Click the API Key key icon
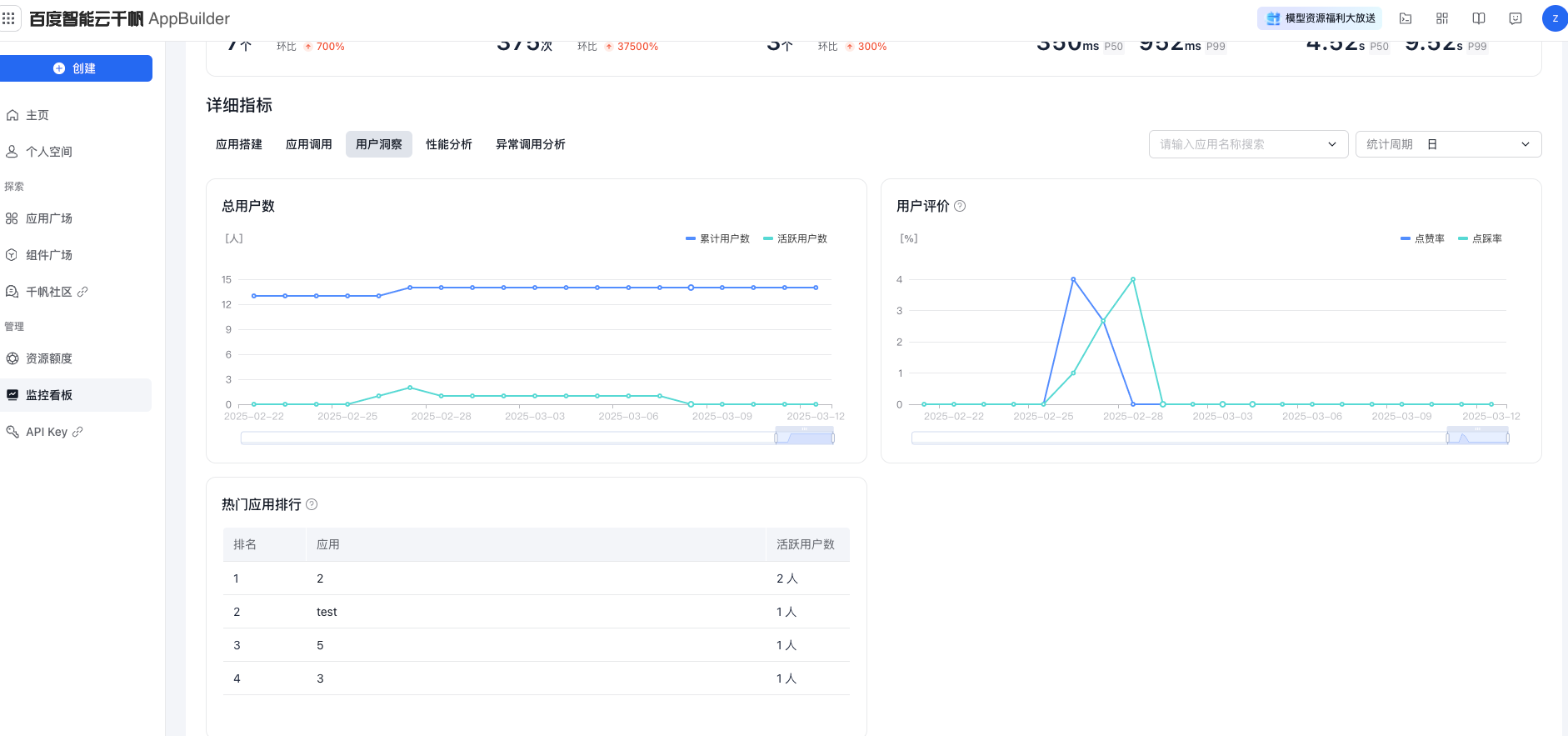The image size is (1568, 736). tap(12, 432)
